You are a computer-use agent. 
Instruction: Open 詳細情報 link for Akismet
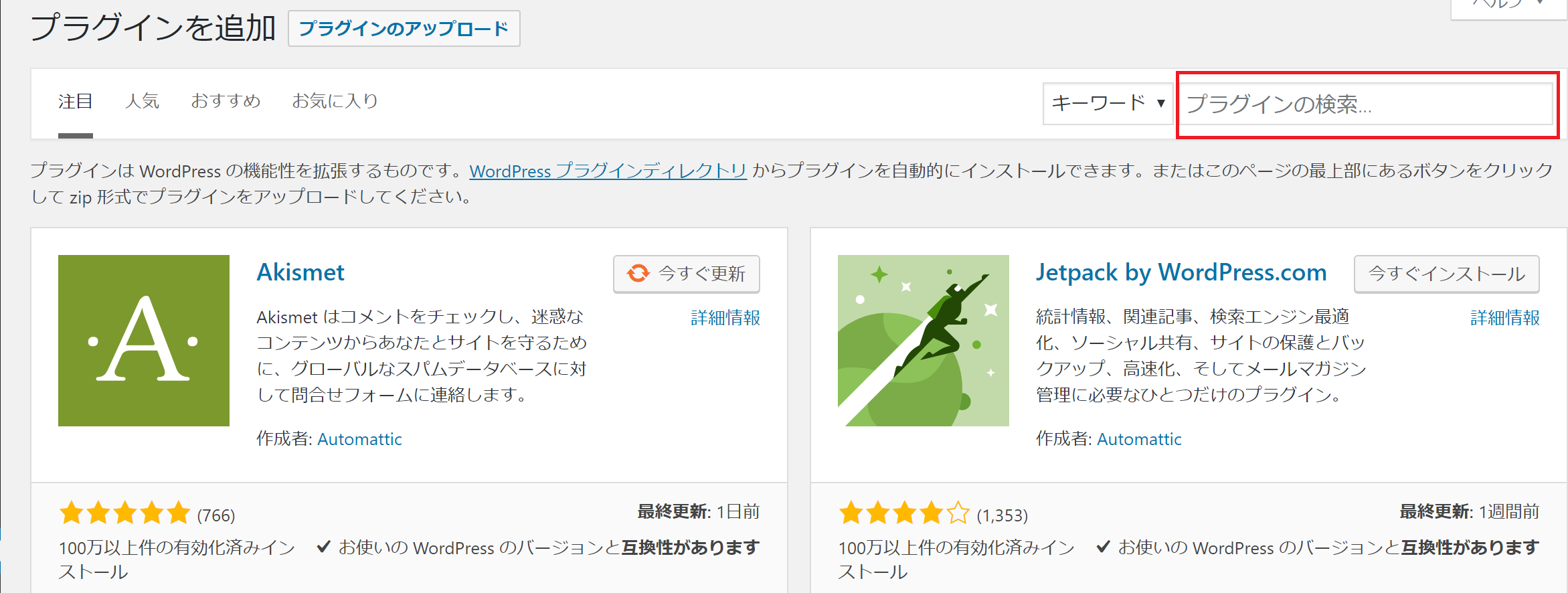[725, 318]
